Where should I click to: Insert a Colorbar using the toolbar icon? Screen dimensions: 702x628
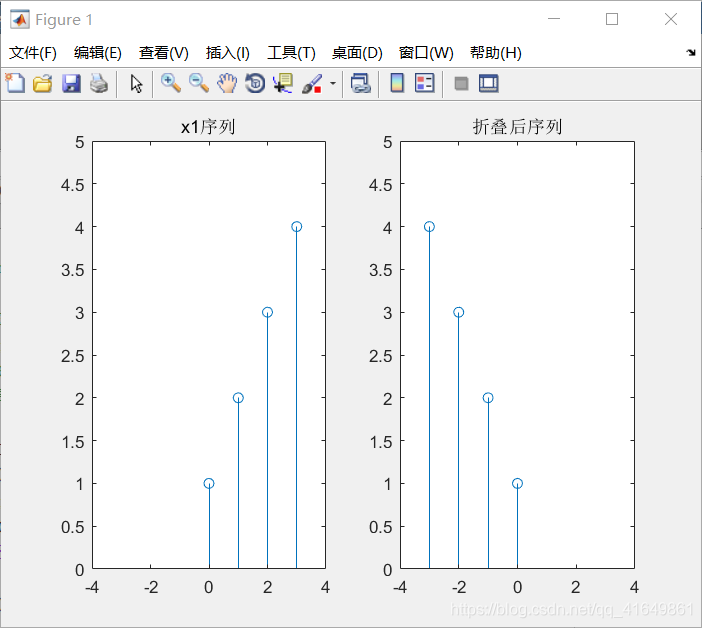click(397, 83)
